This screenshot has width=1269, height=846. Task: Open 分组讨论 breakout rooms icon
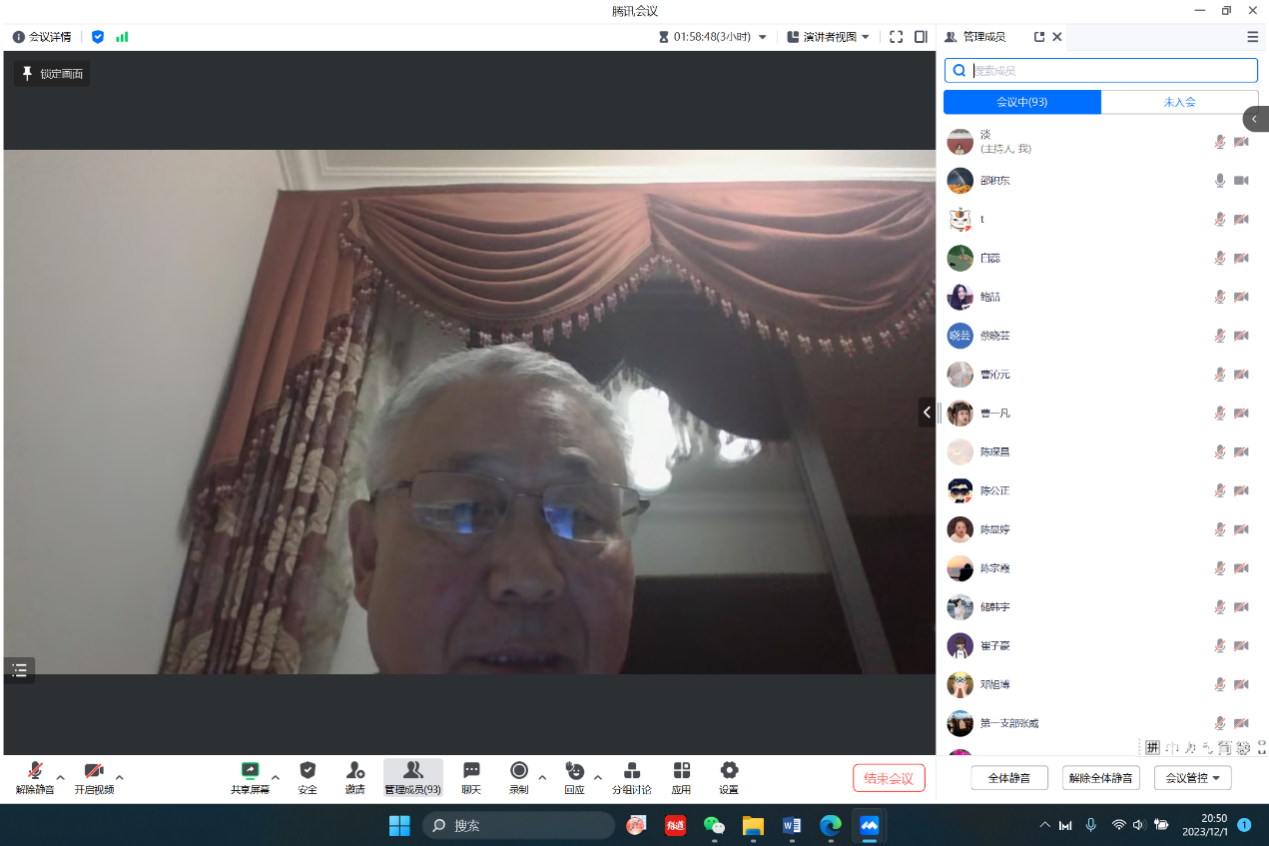[632, 771]
